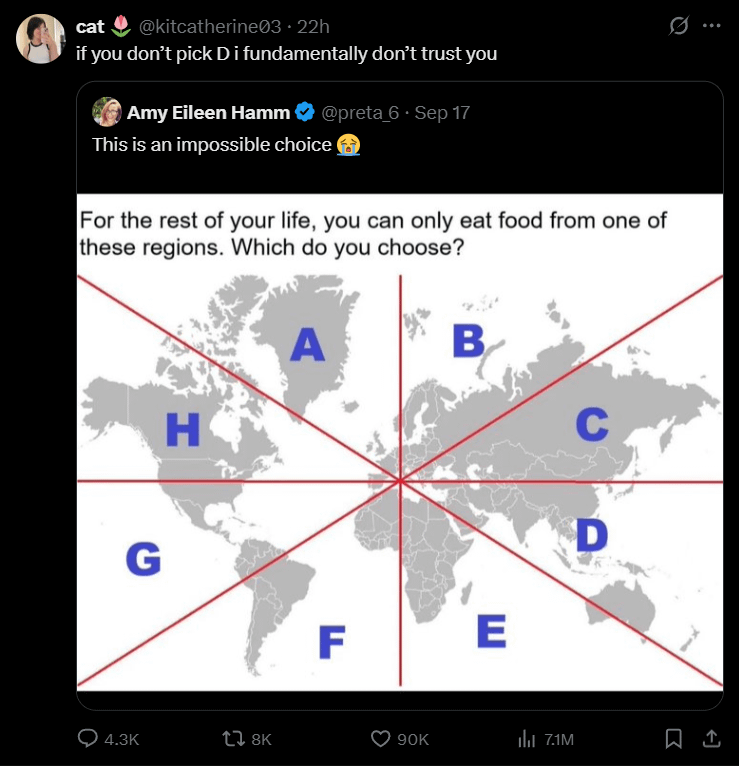This screenshot has height=766, width=739.
Task: Open quoted tweet text "This is an impossible choice"
Action: click(x=211, y=145)
